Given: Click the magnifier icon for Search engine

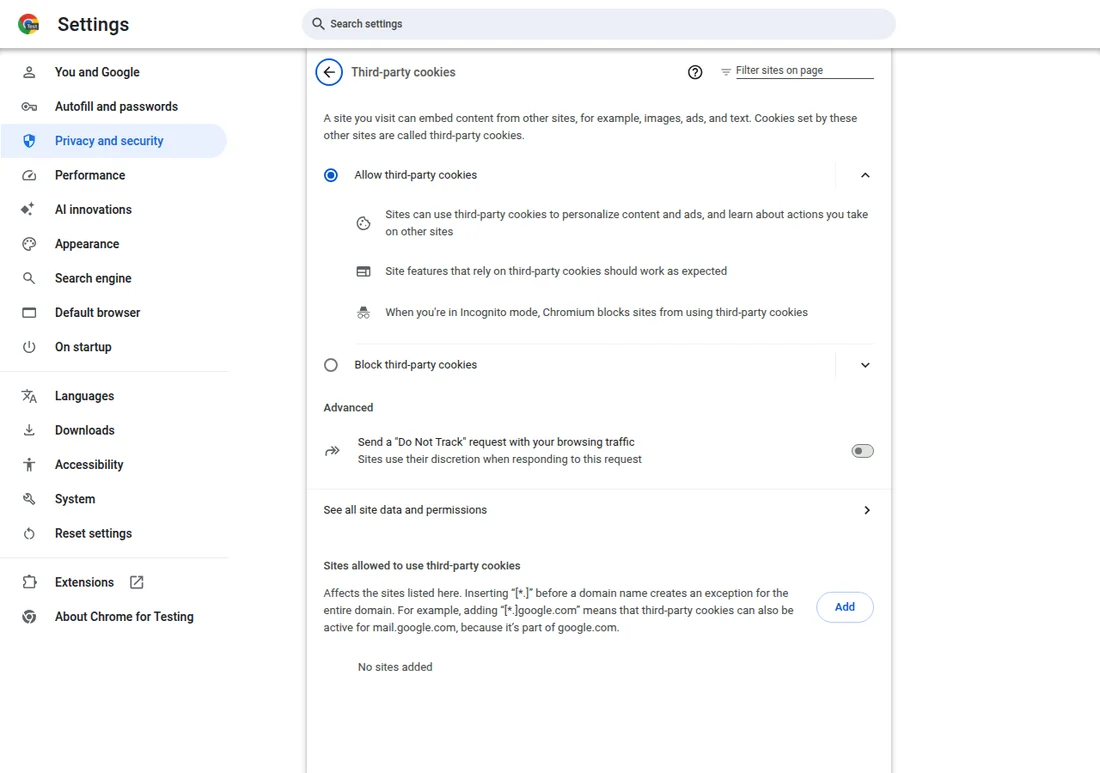Looking at the screenshot, I should (x=29, y=278).
